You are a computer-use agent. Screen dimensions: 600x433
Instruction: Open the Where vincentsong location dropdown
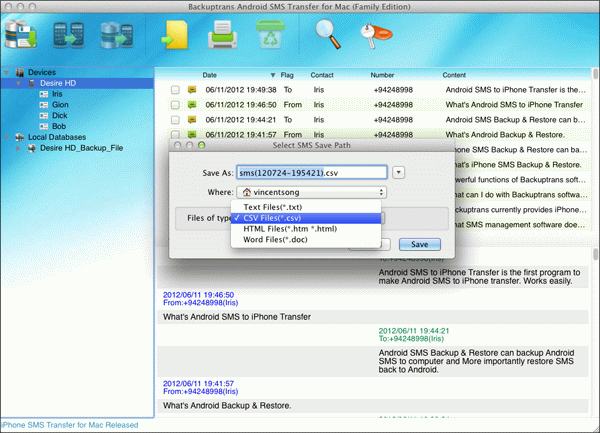311,192
